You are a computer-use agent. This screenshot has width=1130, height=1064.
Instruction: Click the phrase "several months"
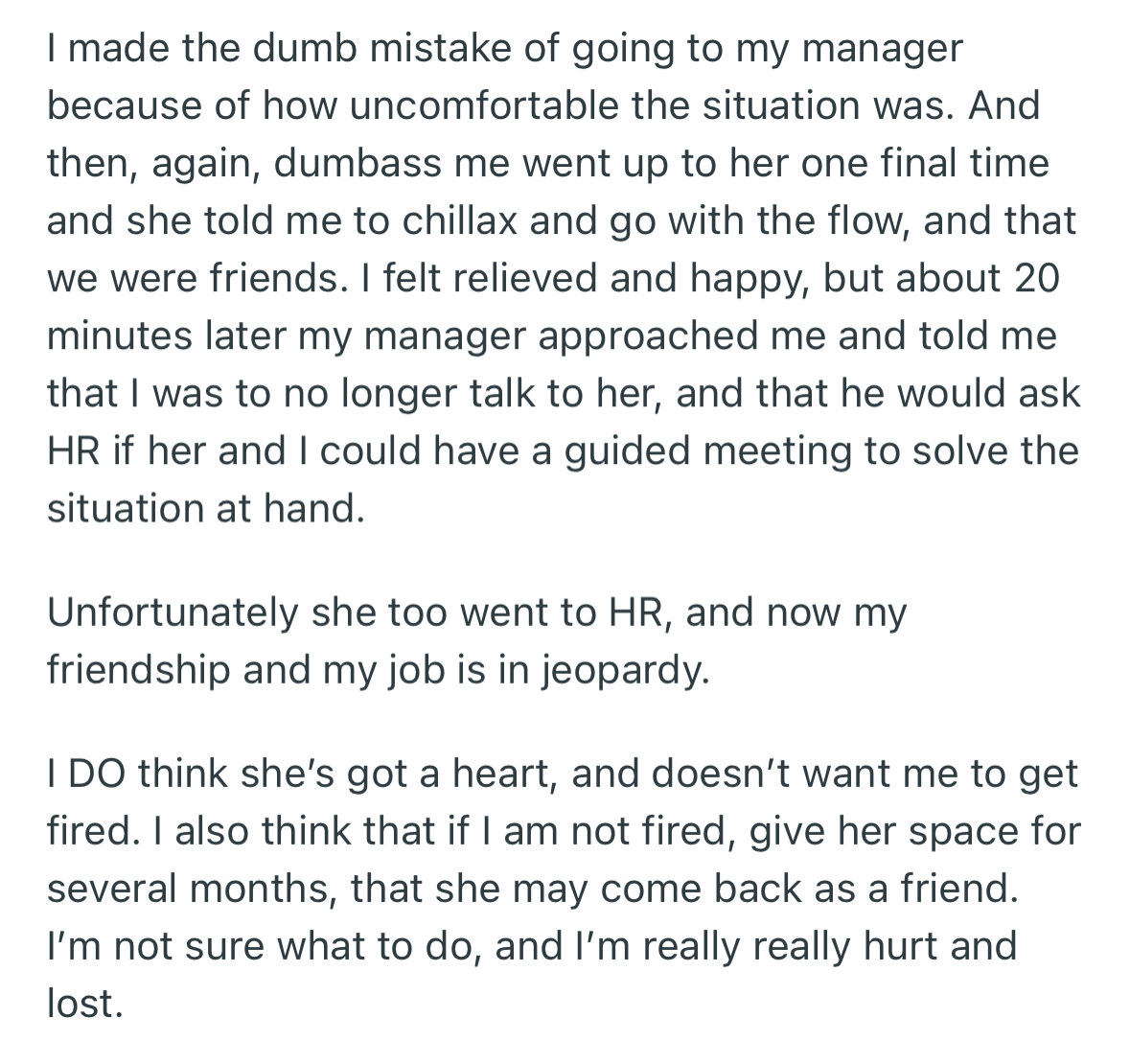click(192, 891)
